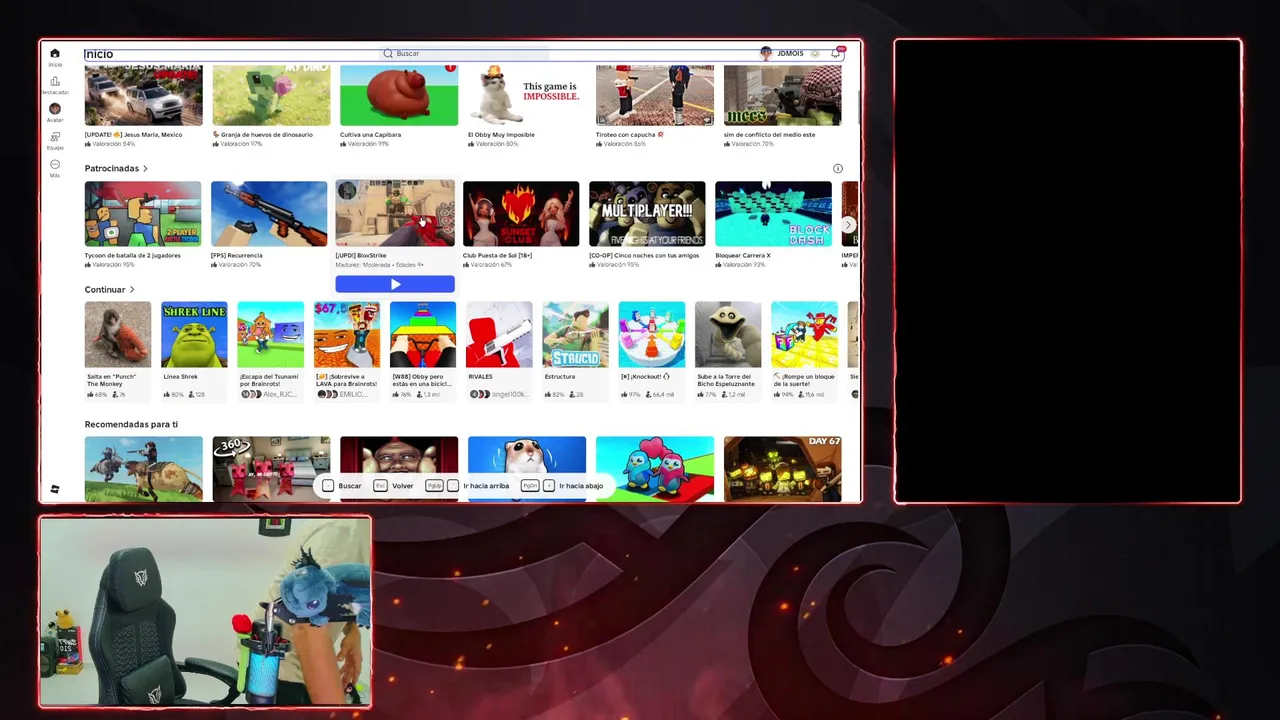Open the Granja de huevos de dinosaurio thumbnail
This screenshot has height=720, width=1280.
(x=271, y=95)
